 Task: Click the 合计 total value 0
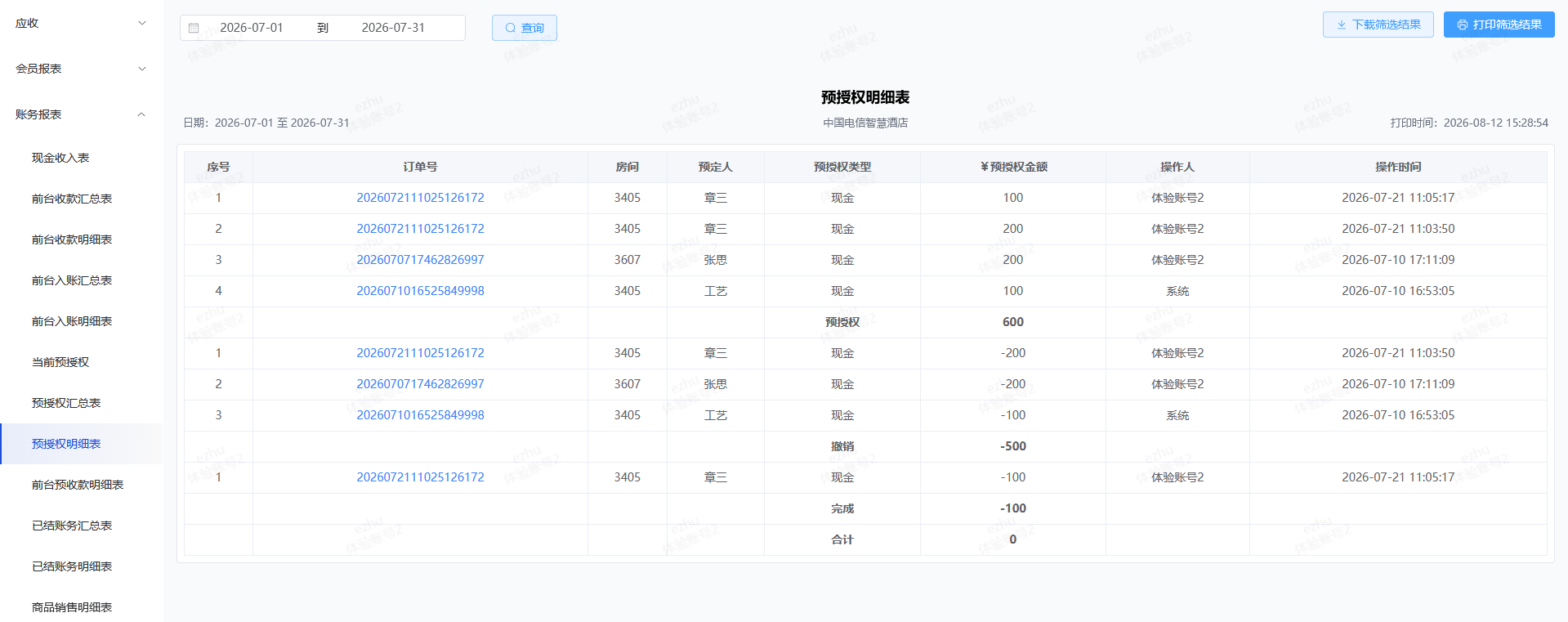click(x=1013, y=539)
